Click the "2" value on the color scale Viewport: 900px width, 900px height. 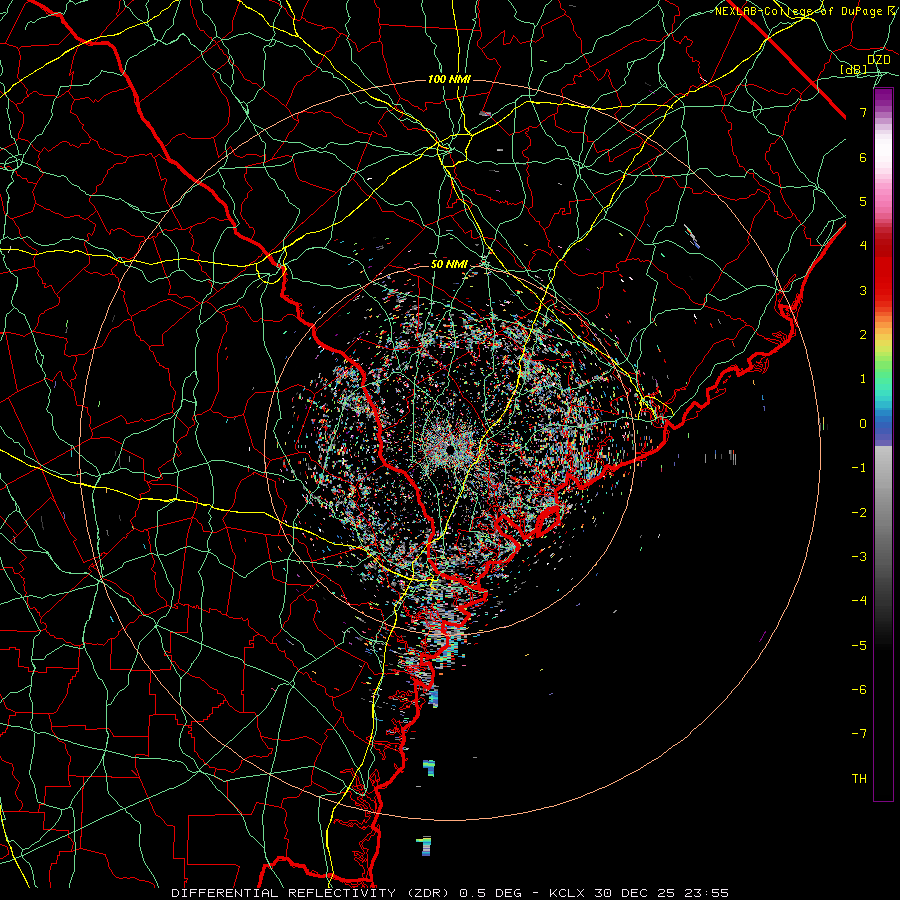pyautogui.click(x=863, y=335)
